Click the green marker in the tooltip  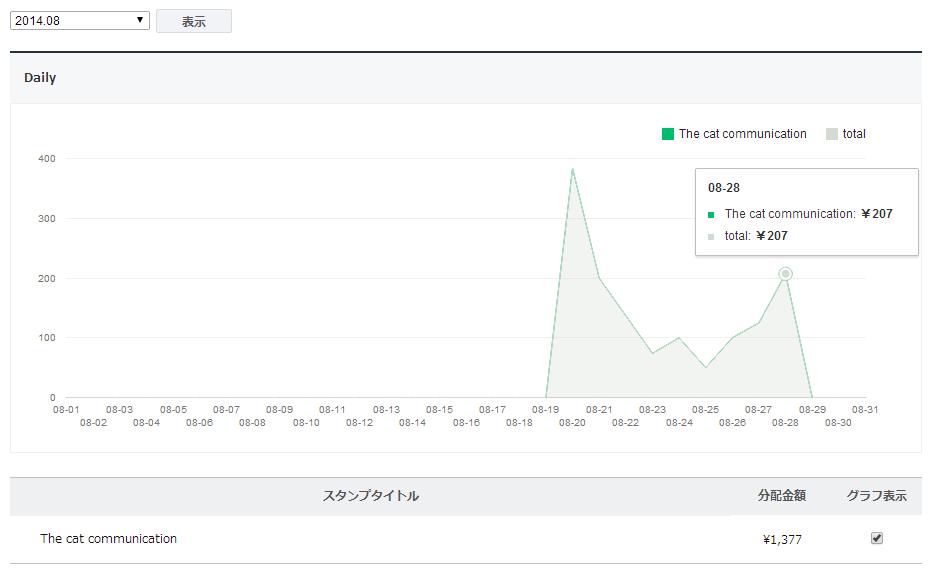click(711, 214)
